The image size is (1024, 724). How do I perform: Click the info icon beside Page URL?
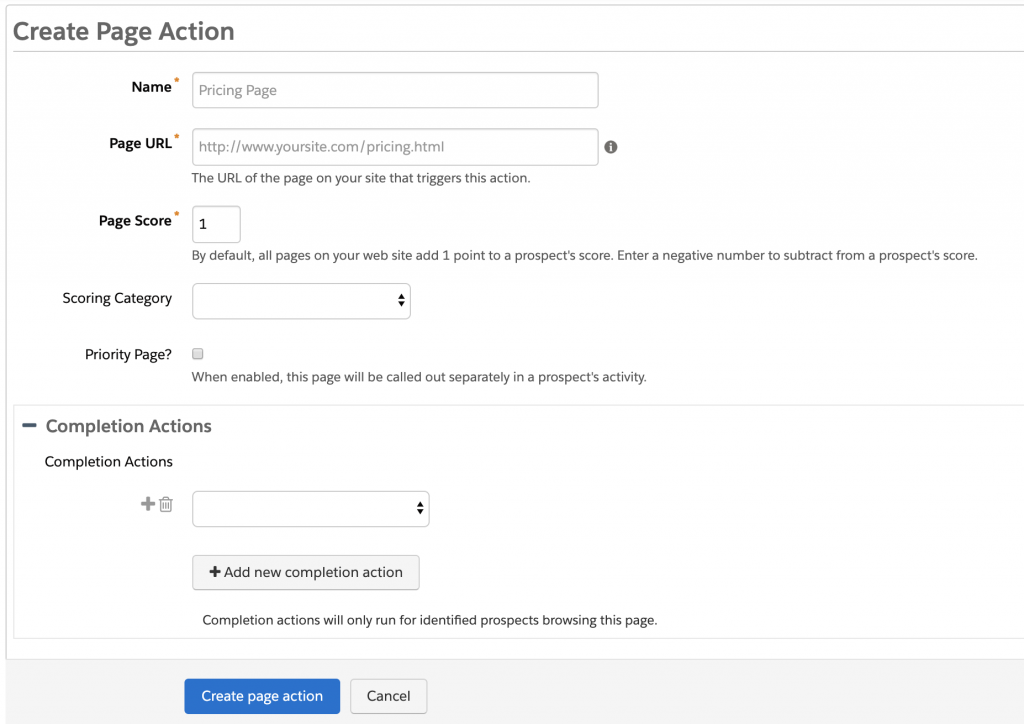tap(611, 147)
